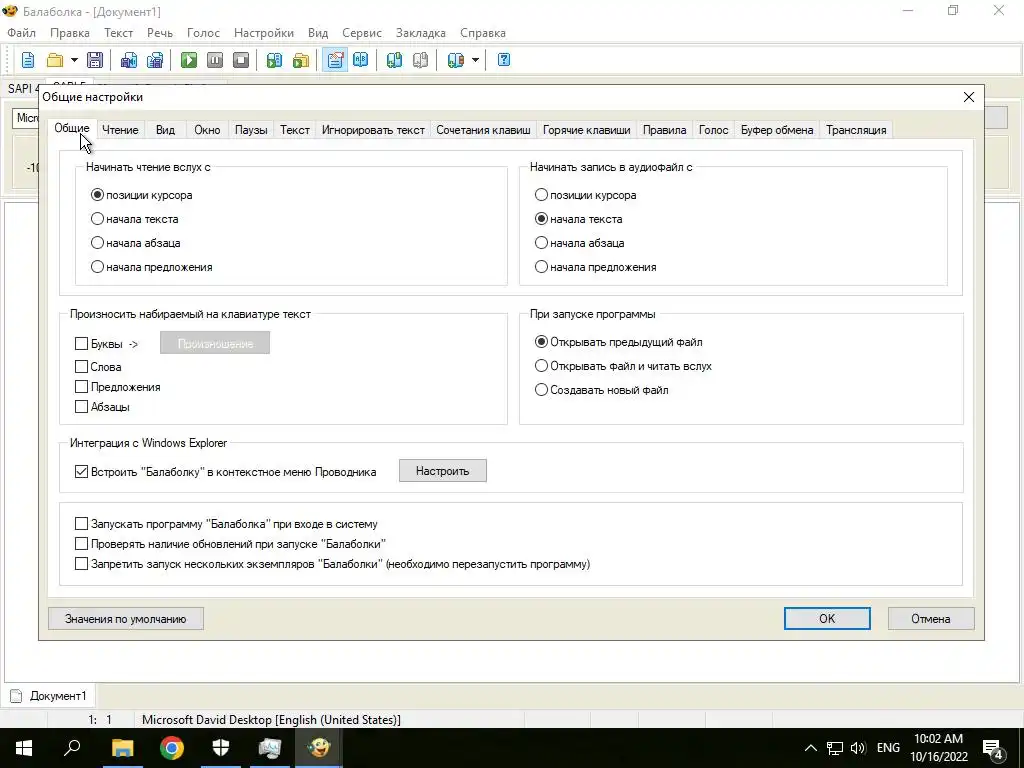Image resolution: width=1024 pixels, height=768 pixels.
Task: Click the Отмена button
Action: click(x=931, y=618)
